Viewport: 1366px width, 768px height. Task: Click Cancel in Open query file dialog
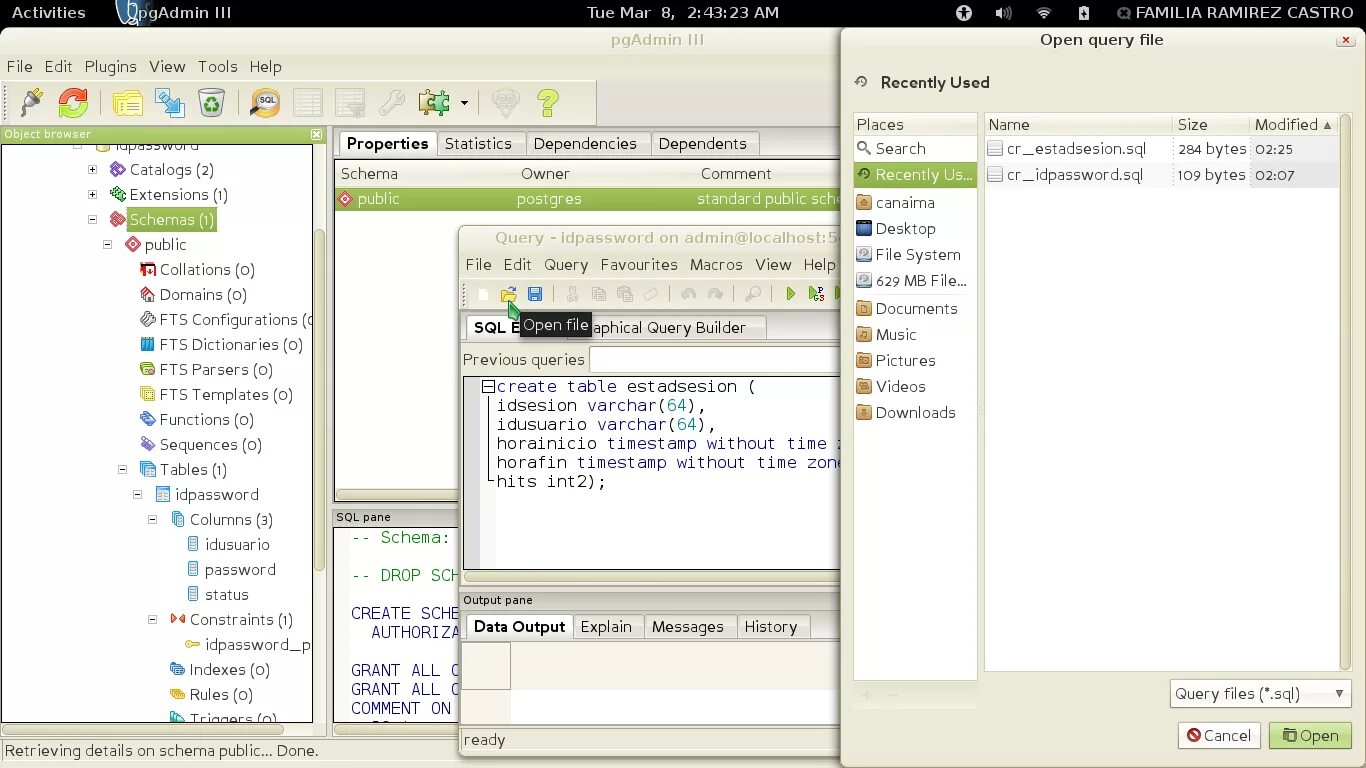click(x=1218, y=736)
